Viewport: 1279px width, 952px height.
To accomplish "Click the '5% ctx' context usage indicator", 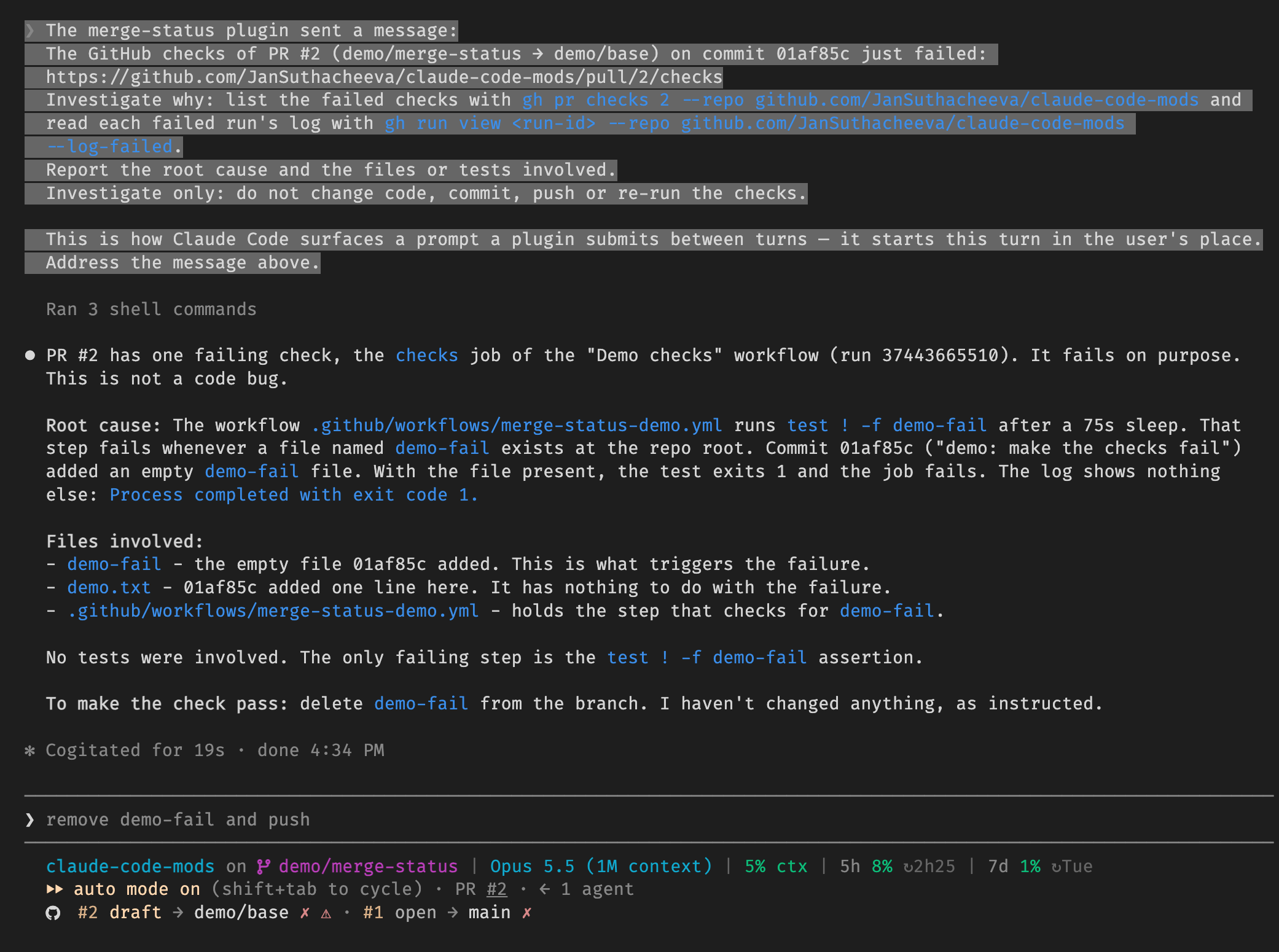I will point(776,867).
